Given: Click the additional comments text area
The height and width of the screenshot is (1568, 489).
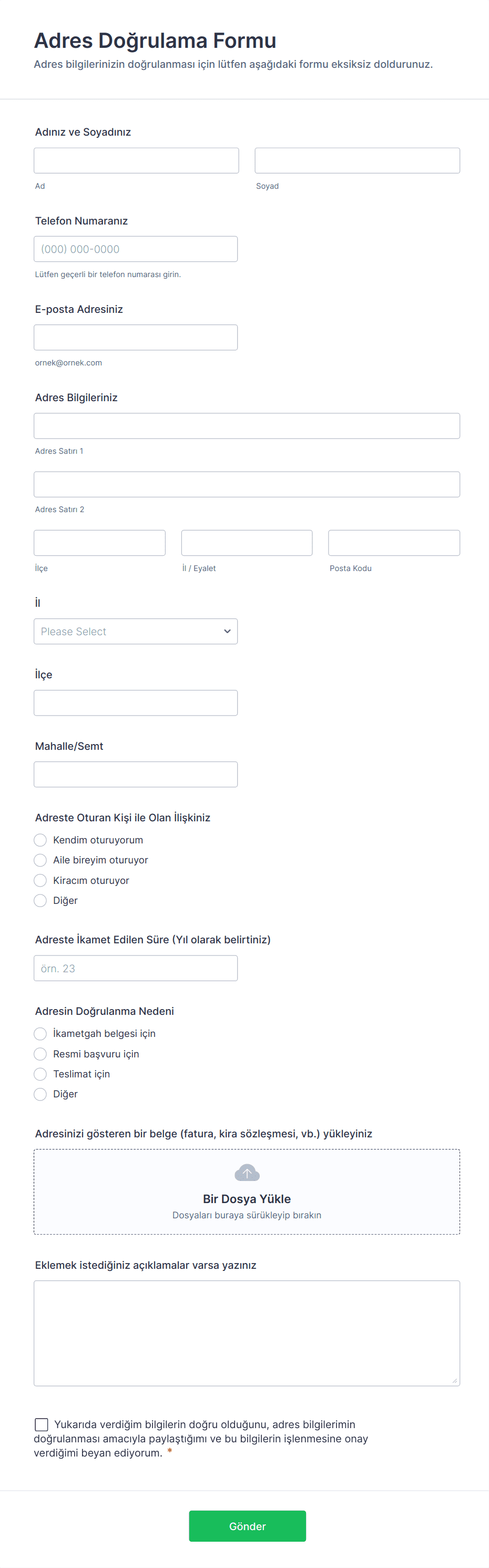Looking at the screenshot, I should [x=247, y=1333].
